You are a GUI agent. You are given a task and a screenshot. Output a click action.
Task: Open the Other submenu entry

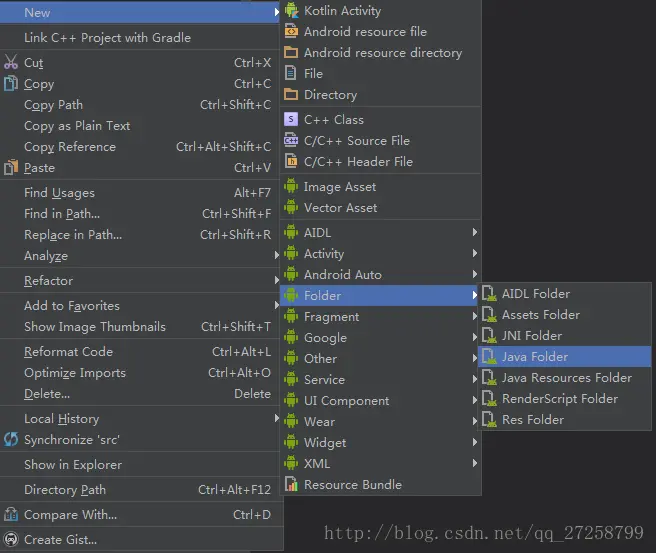point(381,358)
